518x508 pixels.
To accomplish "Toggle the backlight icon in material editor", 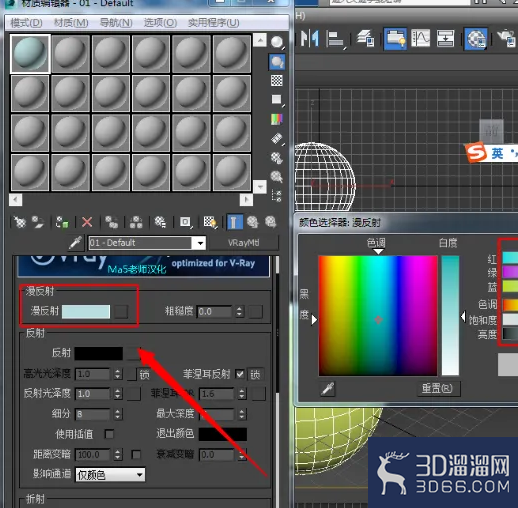I will tap(277, 62).
